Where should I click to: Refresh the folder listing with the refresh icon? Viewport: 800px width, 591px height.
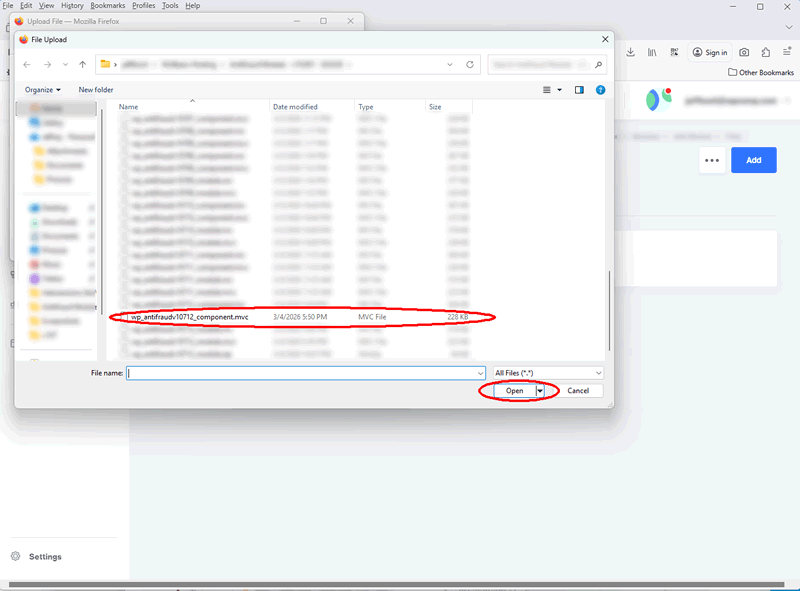[470, 62]
